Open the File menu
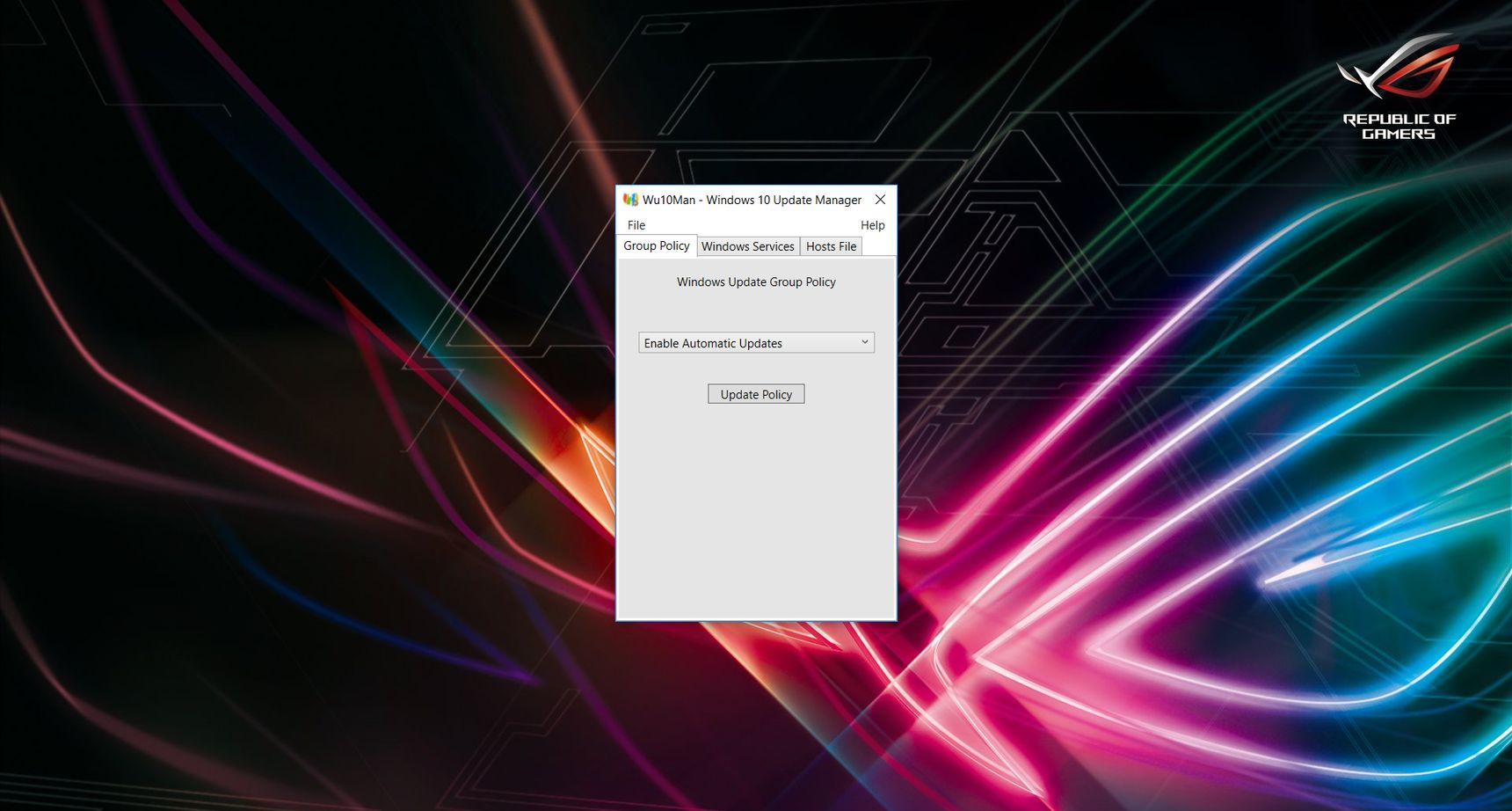The height and width of the screenshot is (811, 1512). 636,225
